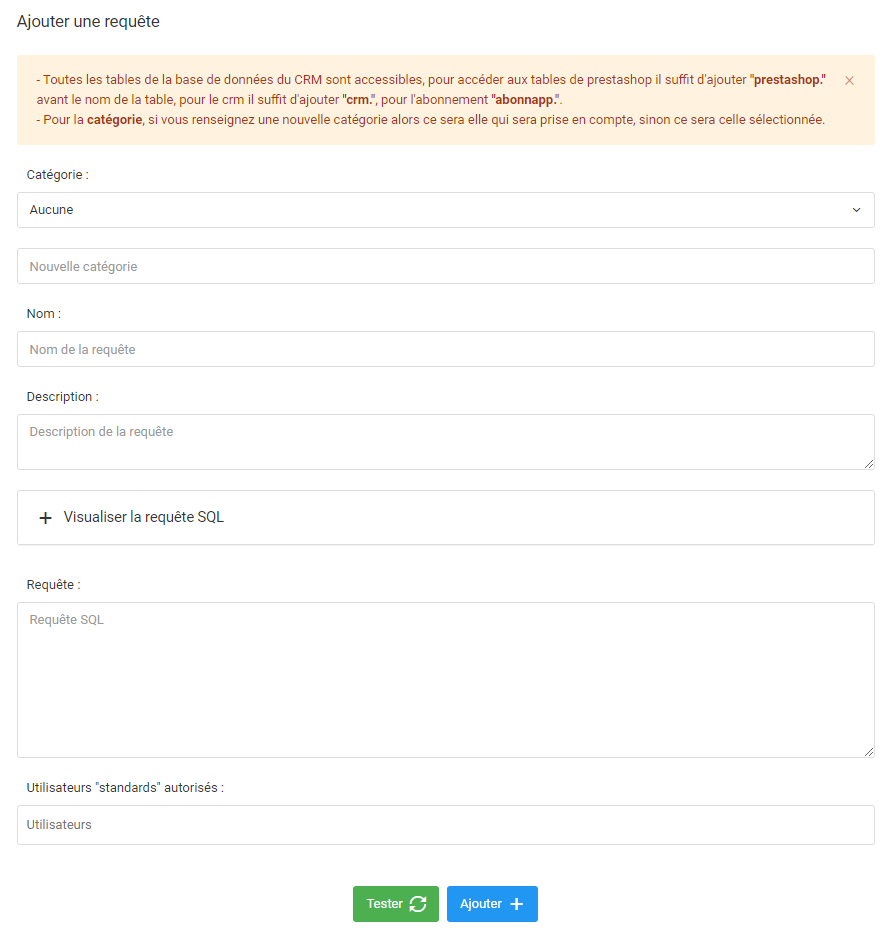Click the plus icon in the Ajouter button
Screen dimensions: 887x935
point(517,904)
